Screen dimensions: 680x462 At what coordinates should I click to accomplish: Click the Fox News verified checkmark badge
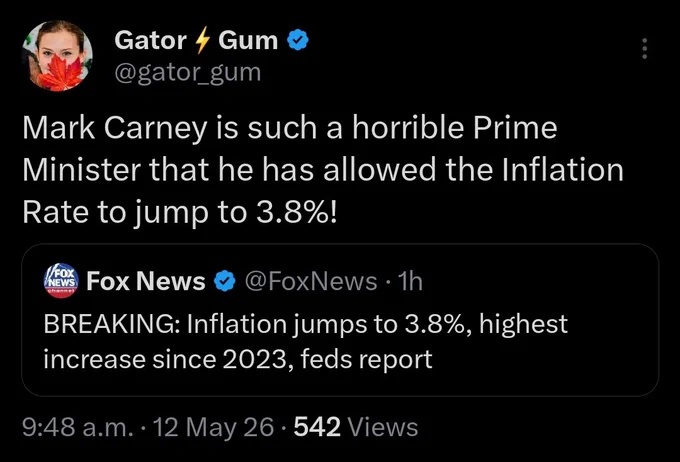click(225, 282)
